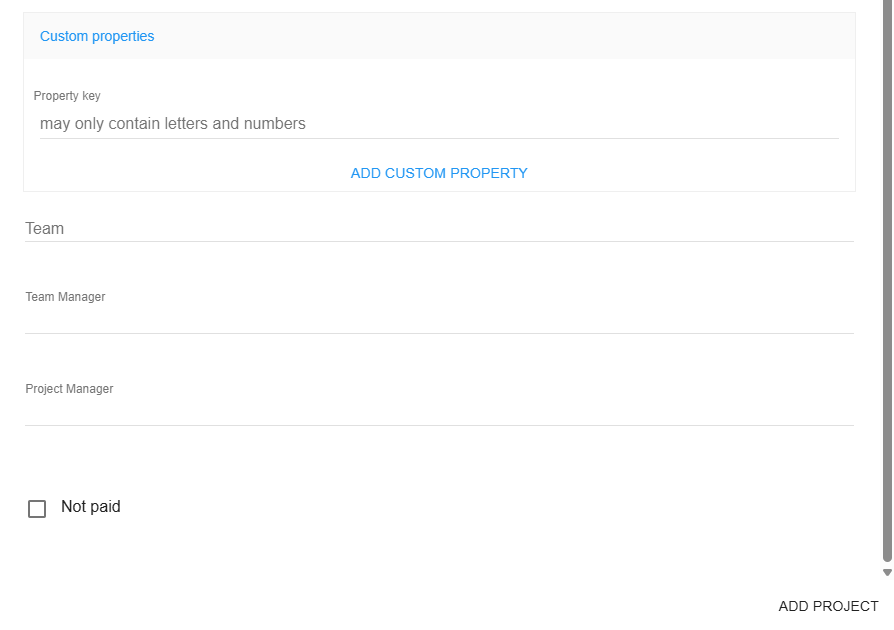Click the 'Custom properties' title text

97,36
